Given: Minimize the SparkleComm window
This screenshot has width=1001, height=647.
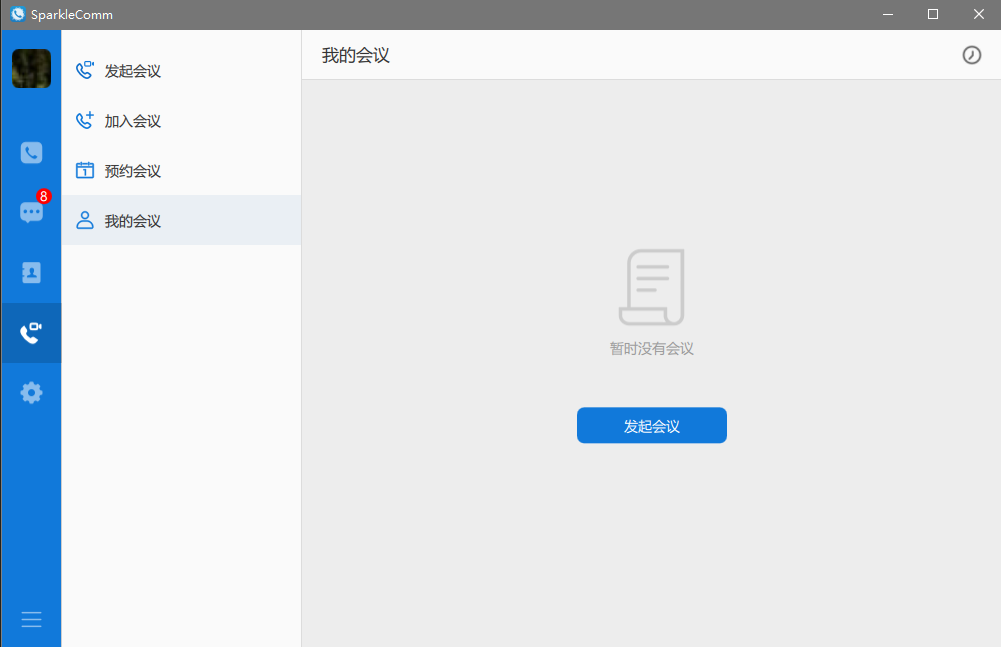Looking at the screenshot, I should 887,14.
